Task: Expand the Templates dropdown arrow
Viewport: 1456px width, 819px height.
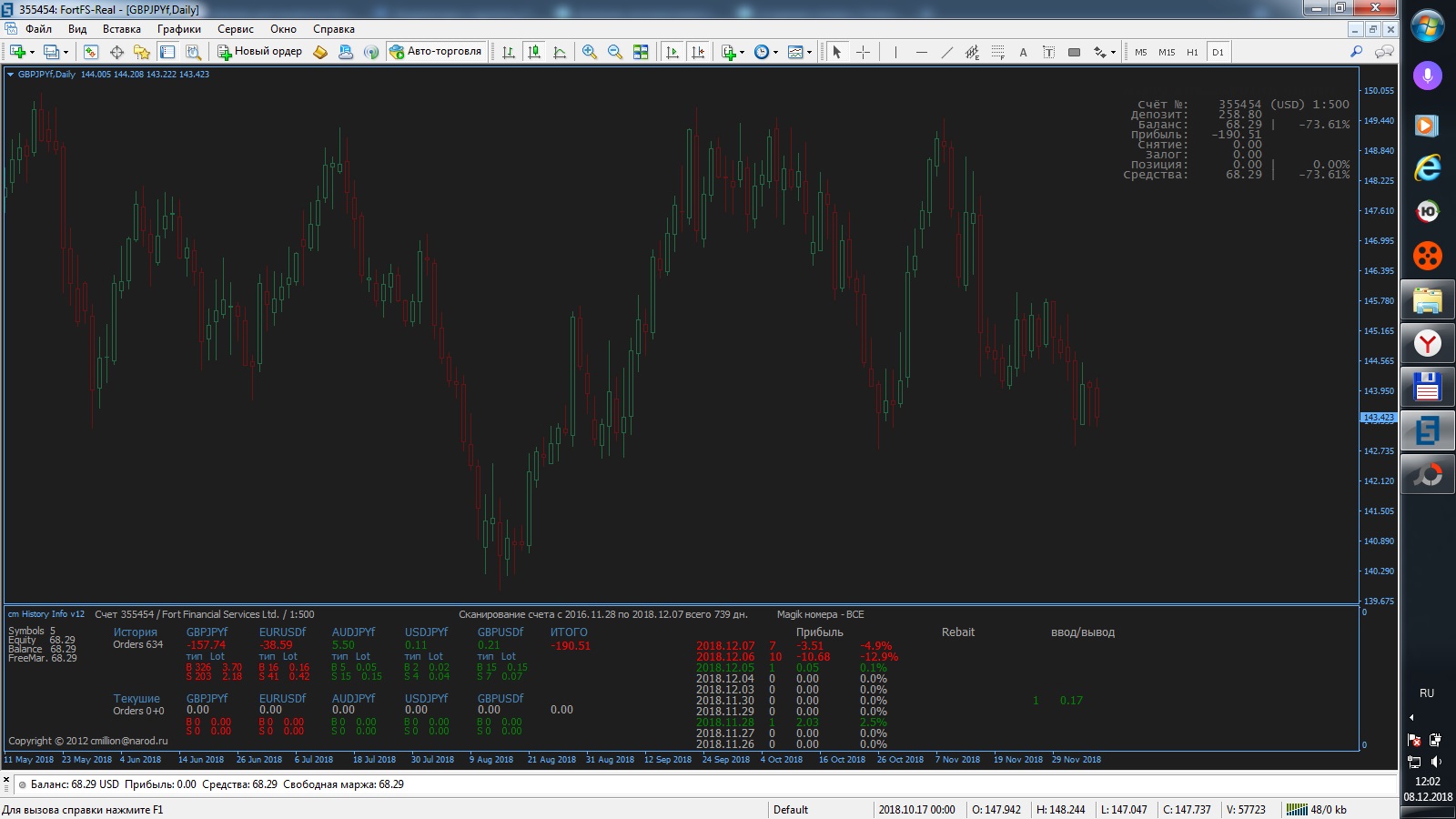Action: 809,52
